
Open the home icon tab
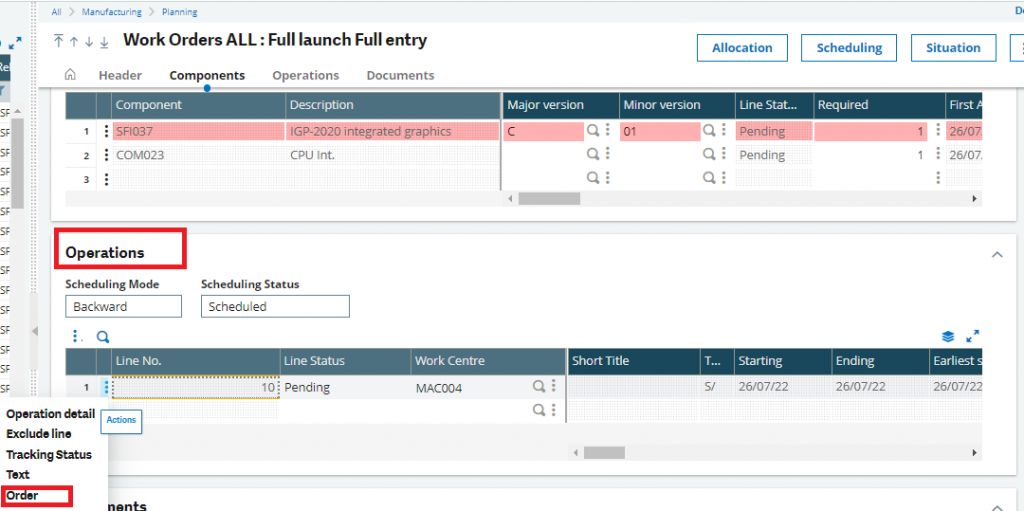(70, 75)
